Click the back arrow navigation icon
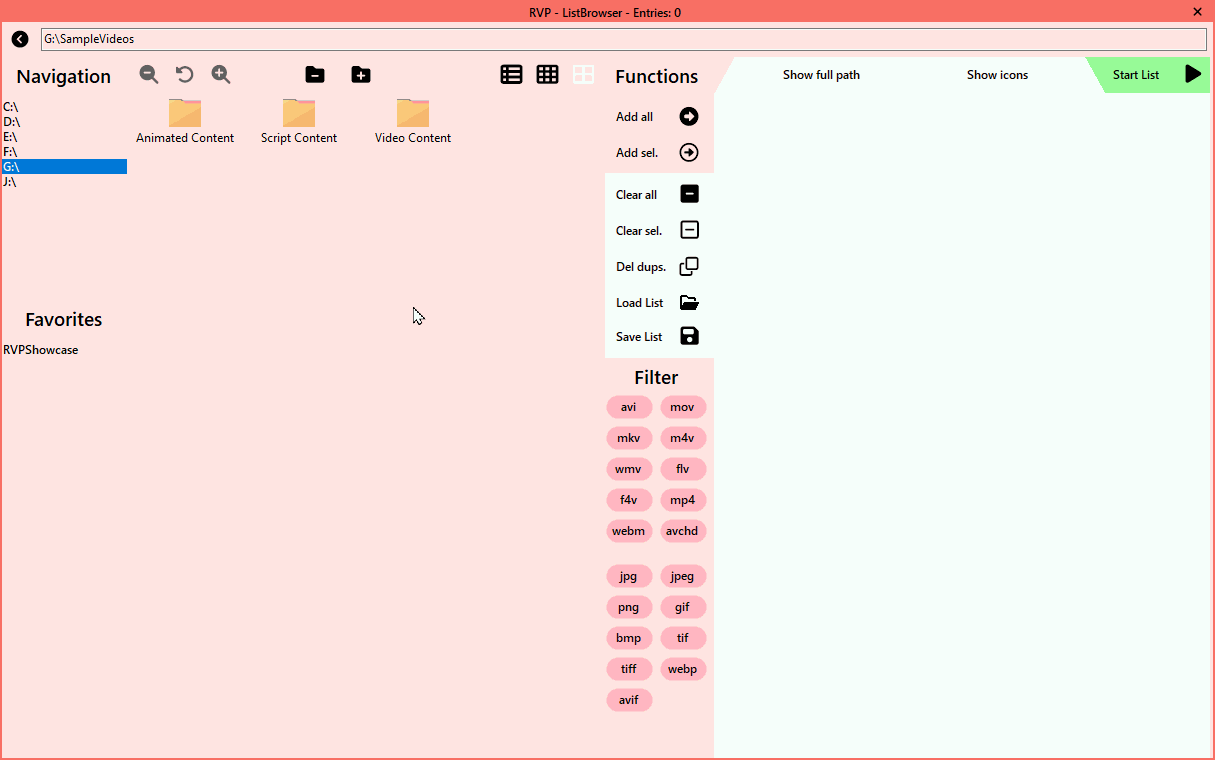 (20, 39)
